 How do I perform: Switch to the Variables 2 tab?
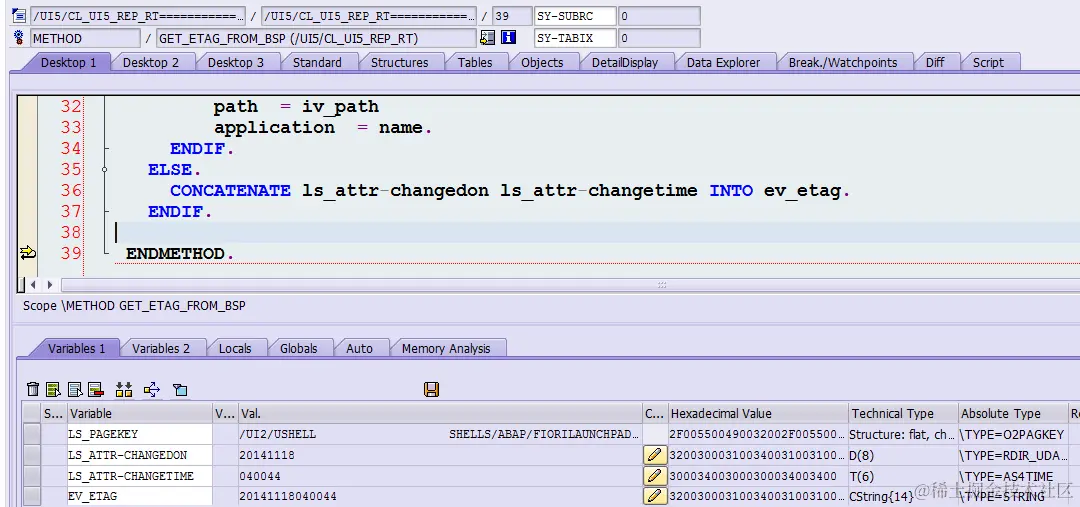point(160,349)
